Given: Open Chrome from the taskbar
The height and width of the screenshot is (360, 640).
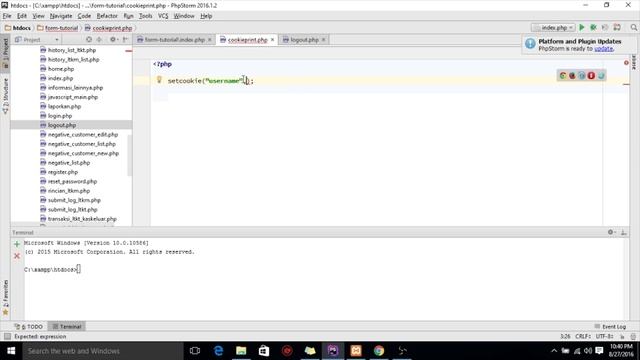Looking at the screenshot, I should click(x=379, y=351).
